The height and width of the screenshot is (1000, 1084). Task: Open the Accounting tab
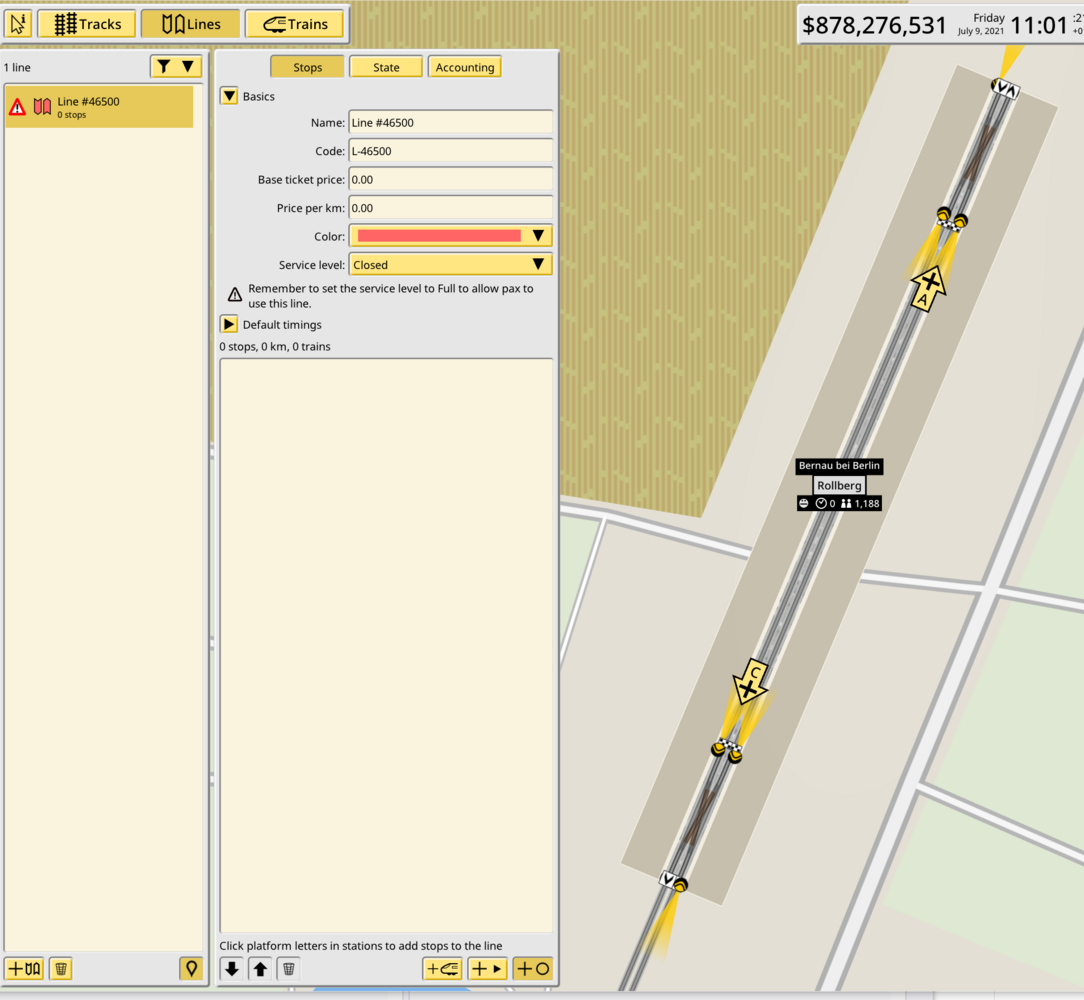pyautogui.click(x=464, y=67)
